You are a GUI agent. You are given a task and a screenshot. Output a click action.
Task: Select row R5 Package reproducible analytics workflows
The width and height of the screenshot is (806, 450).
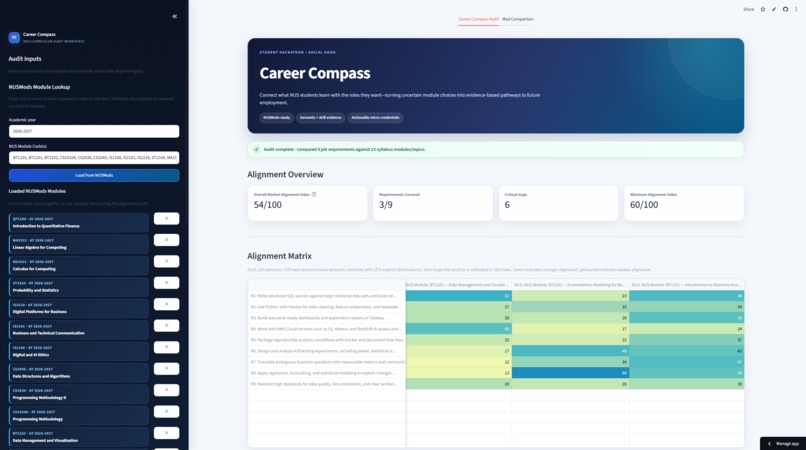click(327, 340)
